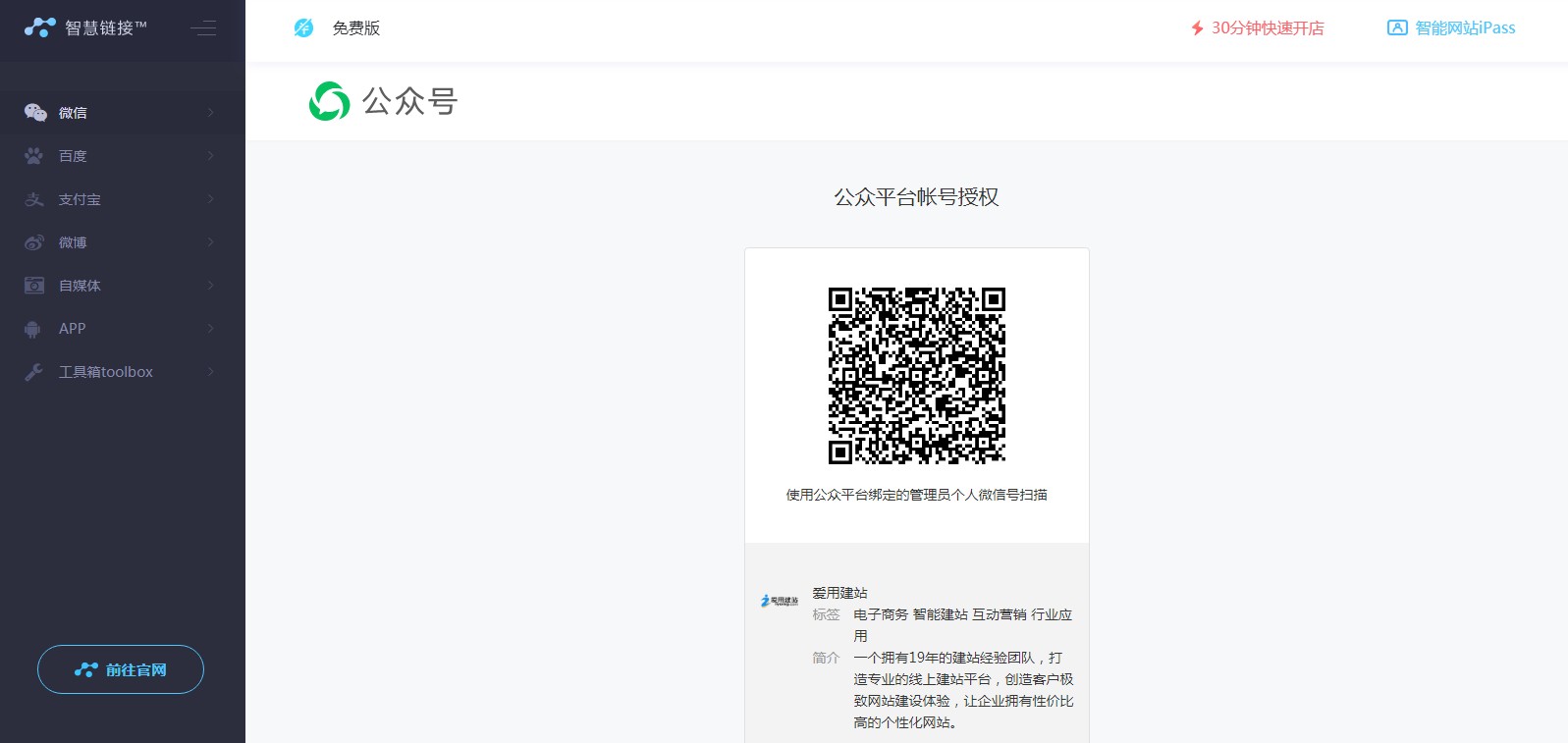Open the APP sidebar menu item

pyautogui.click(x=123, y=329)
